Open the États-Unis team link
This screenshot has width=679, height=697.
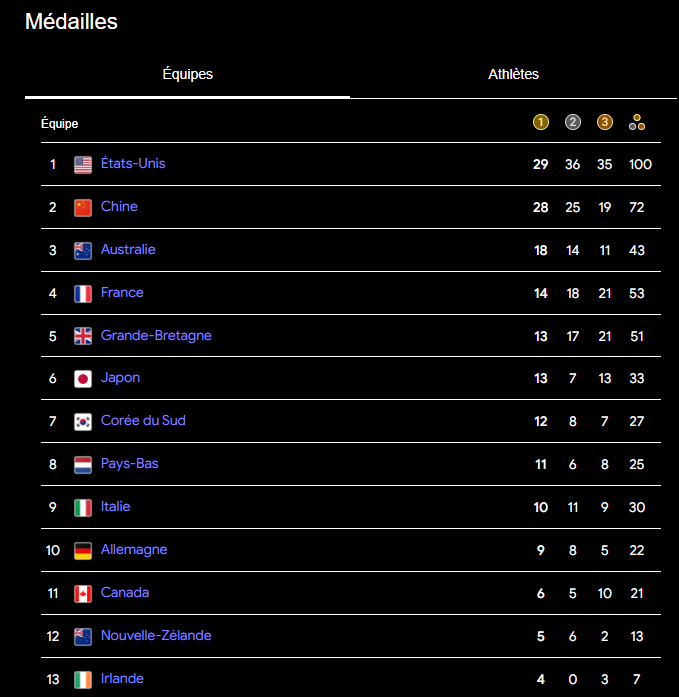[133, 164]
